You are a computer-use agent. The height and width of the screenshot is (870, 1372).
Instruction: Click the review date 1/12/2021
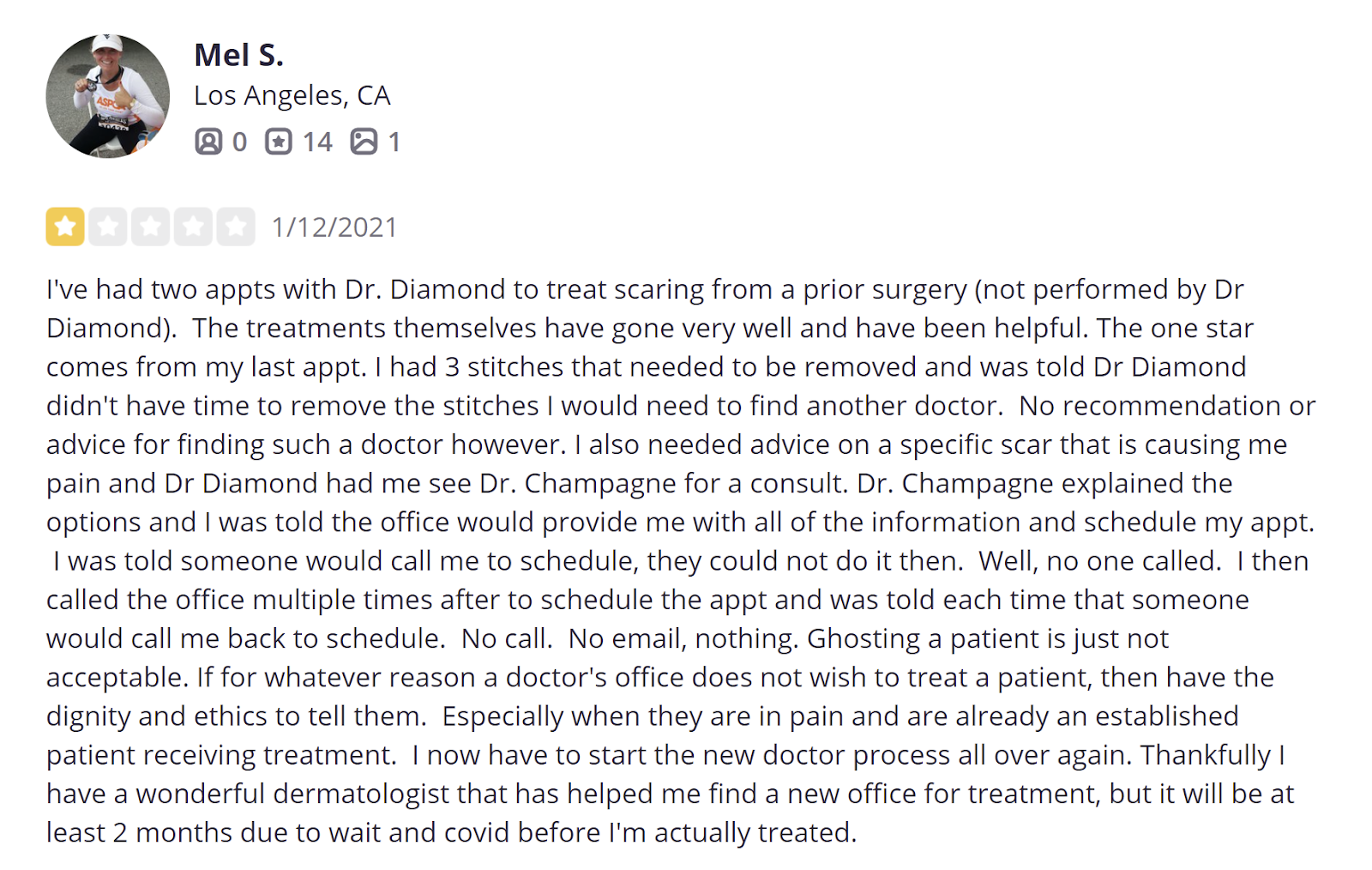334,227
